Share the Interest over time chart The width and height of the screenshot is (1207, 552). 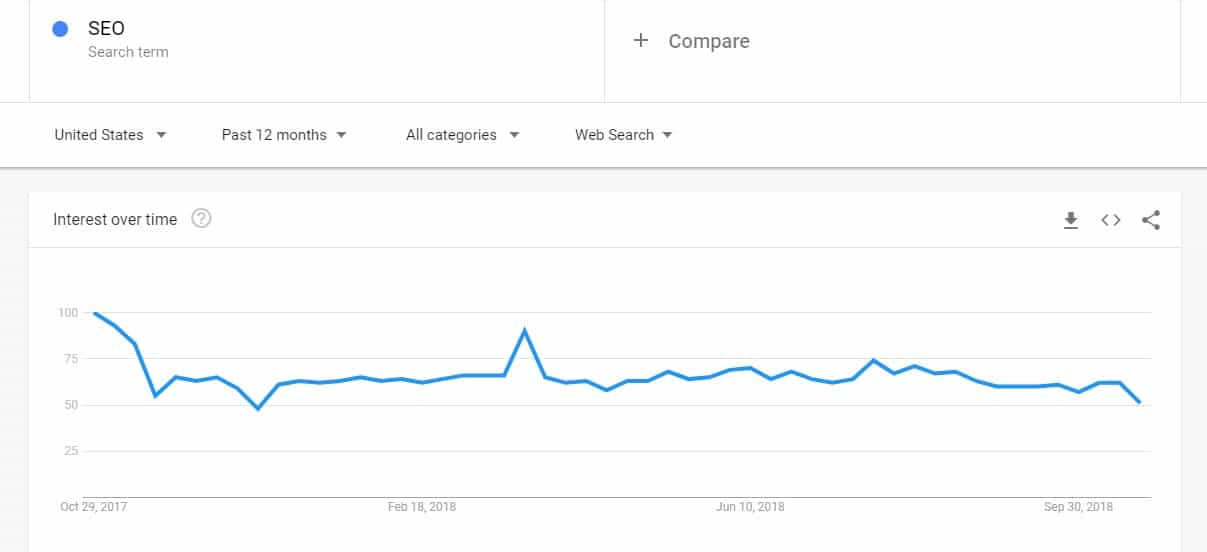(x=1151, y=220)
